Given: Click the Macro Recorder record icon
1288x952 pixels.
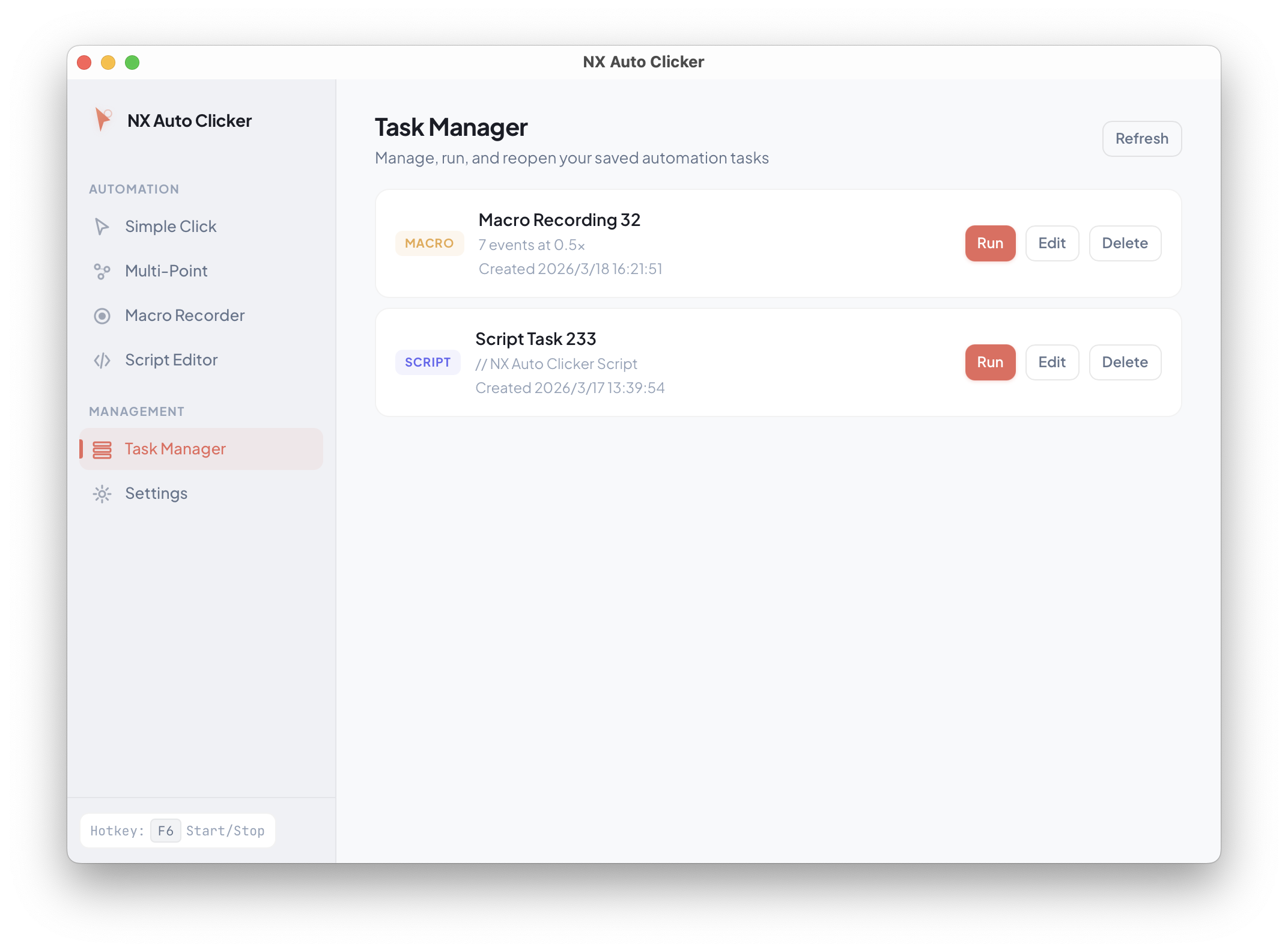Looking at the screenshot, I should [x=102, y=316].
